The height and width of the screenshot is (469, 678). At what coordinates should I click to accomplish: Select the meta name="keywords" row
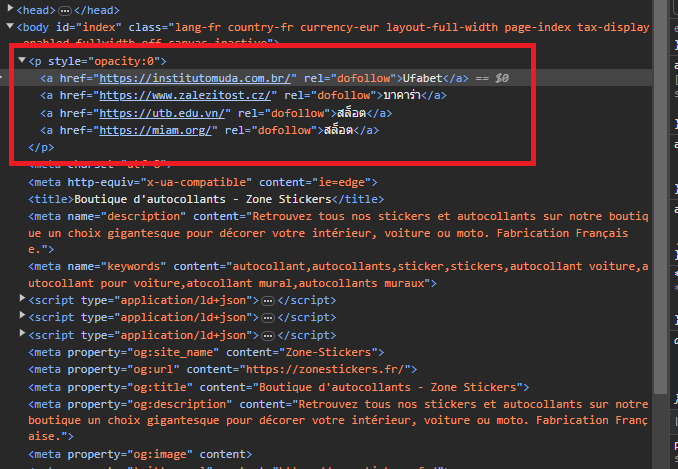coord(338,275)
